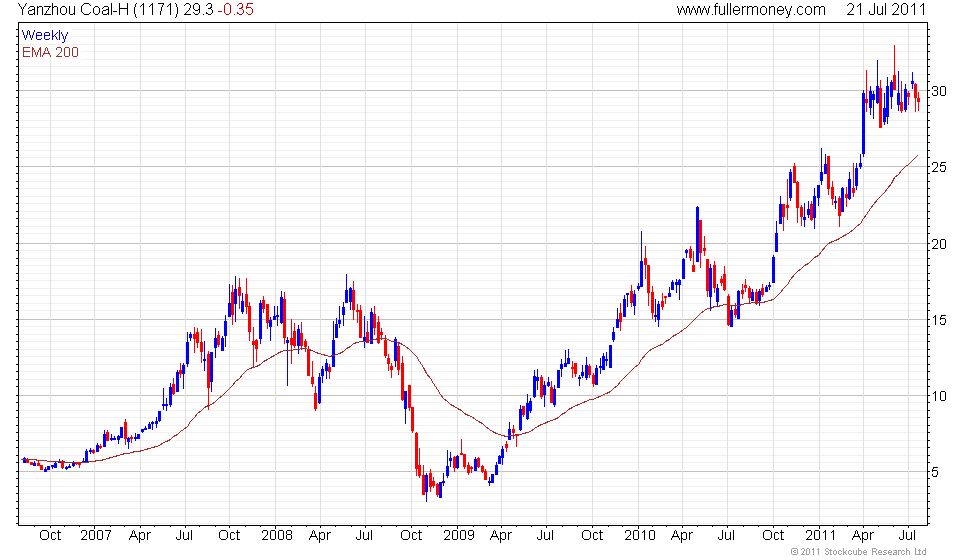Click the date '21 Jul 2011'
This screenshot has height=560, width=980.
886,10
